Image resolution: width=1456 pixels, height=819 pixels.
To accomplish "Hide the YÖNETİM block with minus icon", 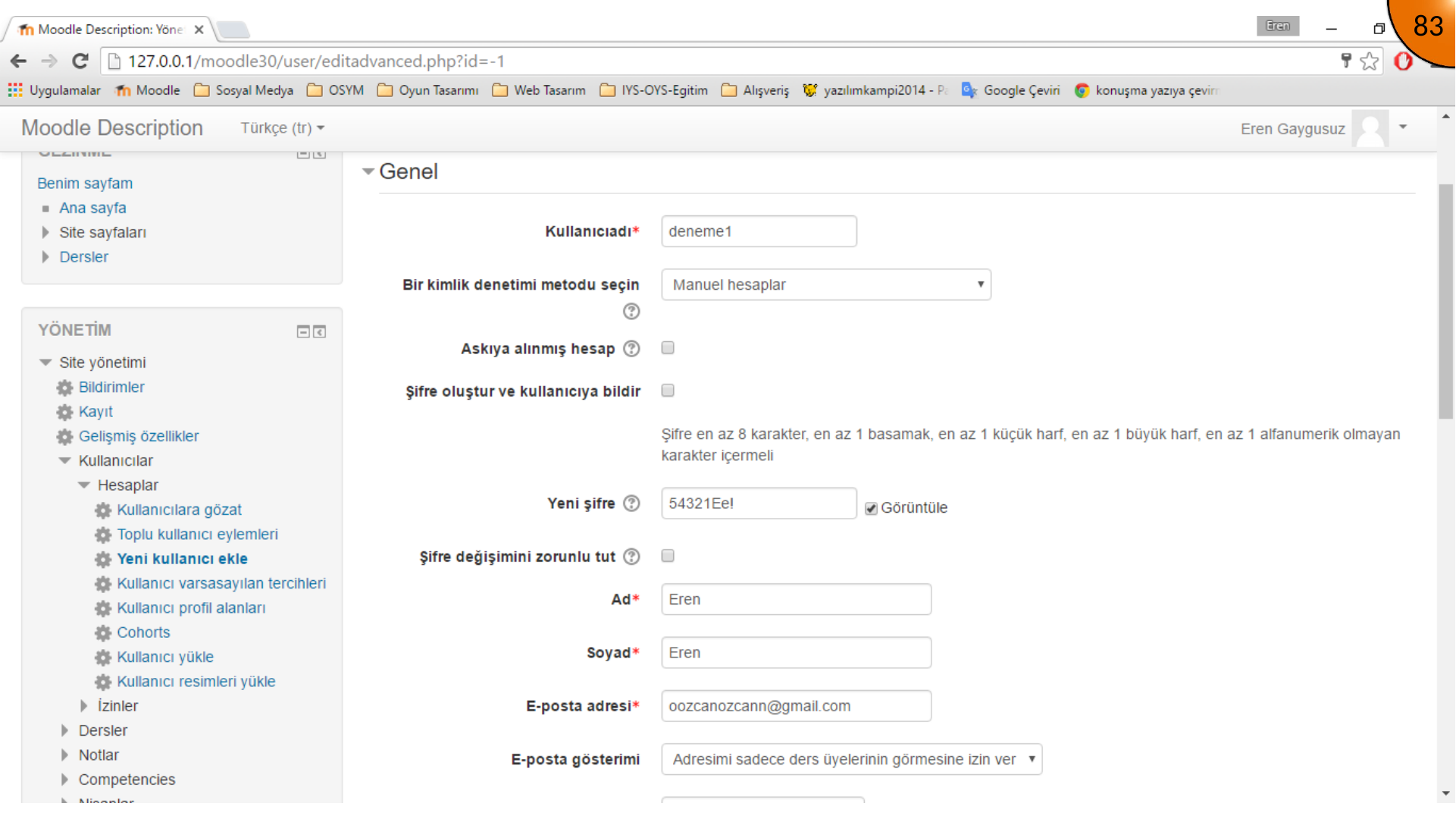I will (x=303, y=331).
